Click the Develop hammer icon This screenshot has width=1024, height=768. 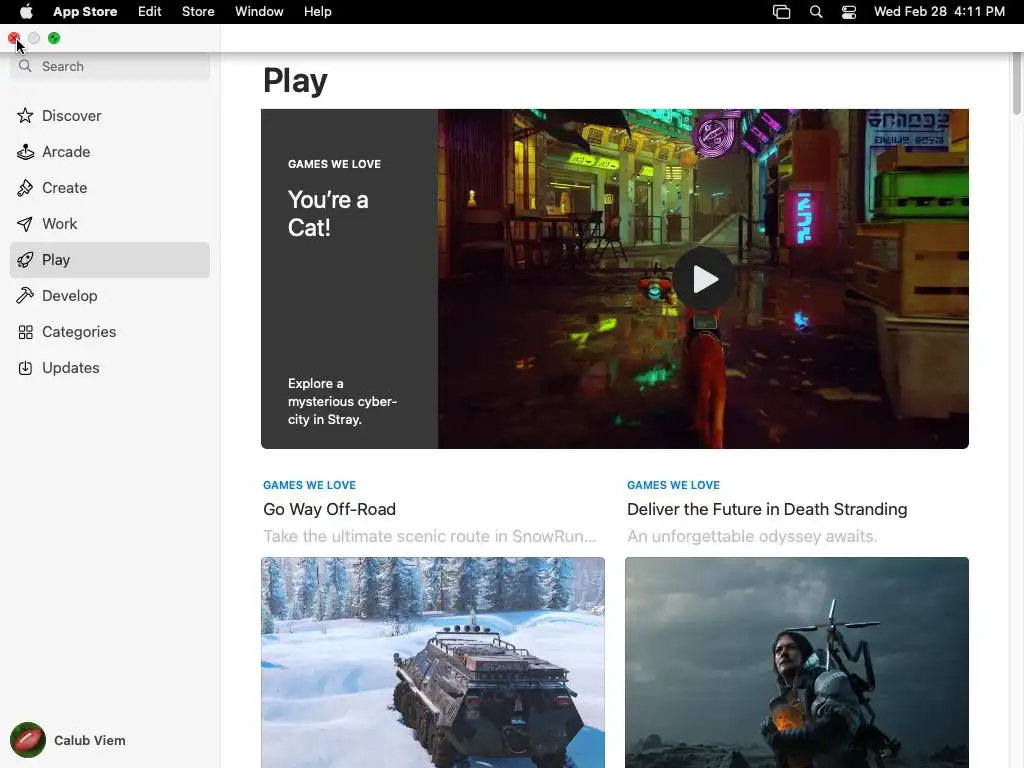coord(25,296)
